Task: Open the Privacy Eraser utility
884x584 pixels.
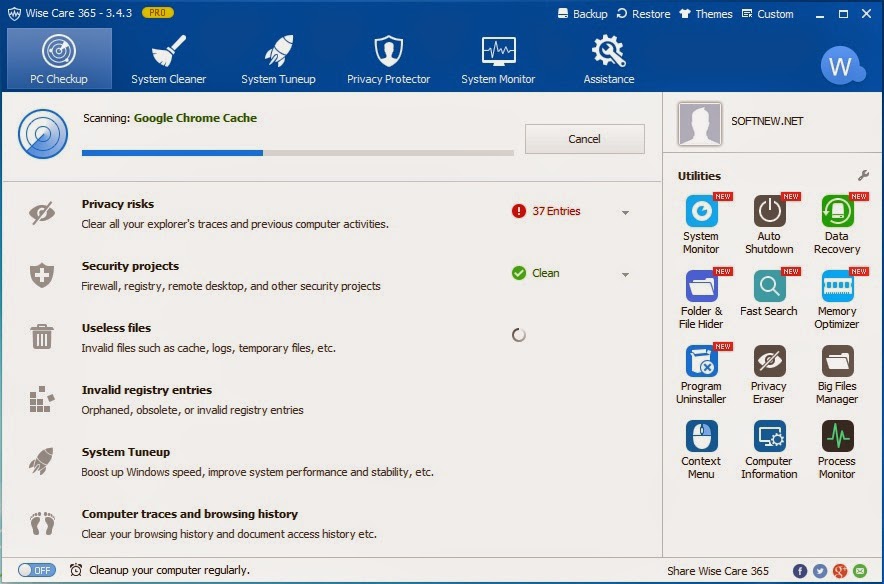Action: 769,374
